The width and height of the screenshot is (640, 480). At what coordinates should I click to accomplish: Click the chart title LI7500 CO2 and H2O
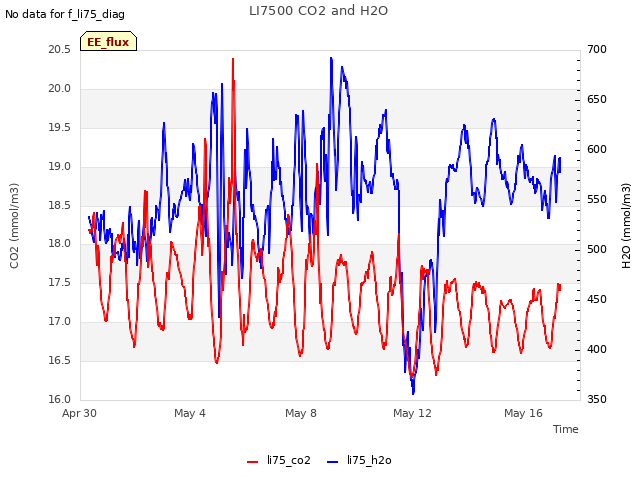tap(318, 11)
